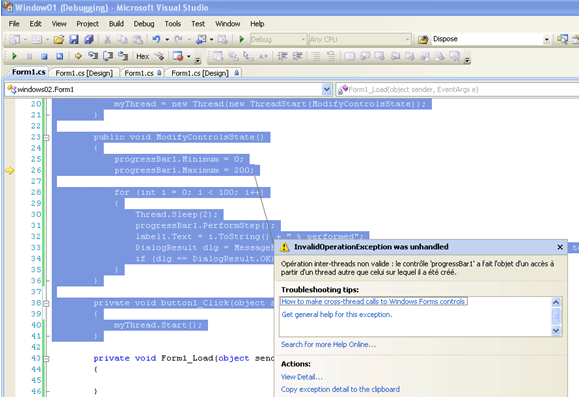This screenshot has width=581, height=397.
Task: Click the Increase Indent icon
Action: [297, 56]
